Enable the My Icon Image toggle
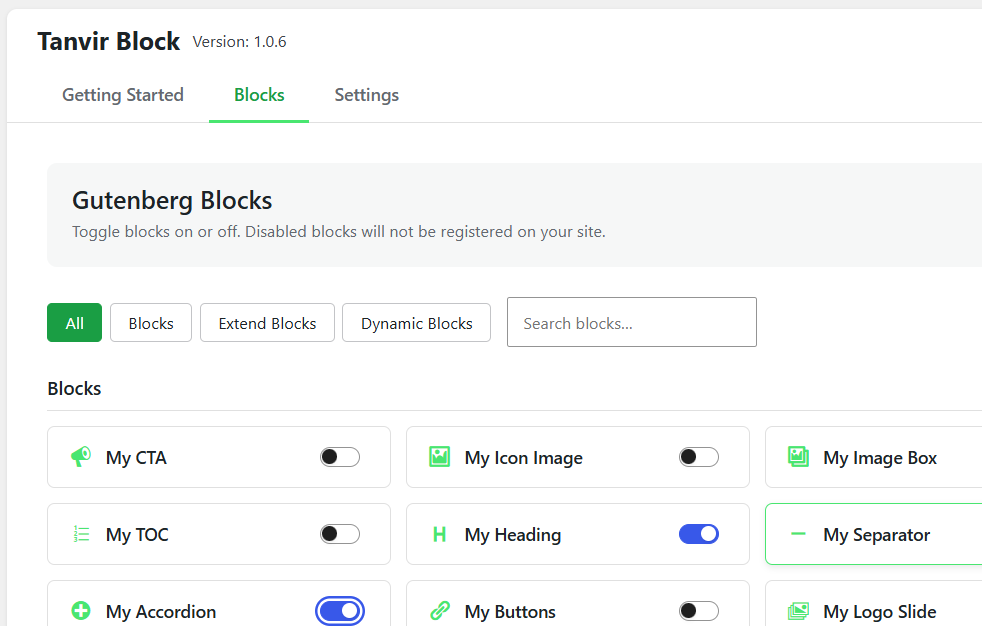The image size is (982, 626). click(699, 457)
